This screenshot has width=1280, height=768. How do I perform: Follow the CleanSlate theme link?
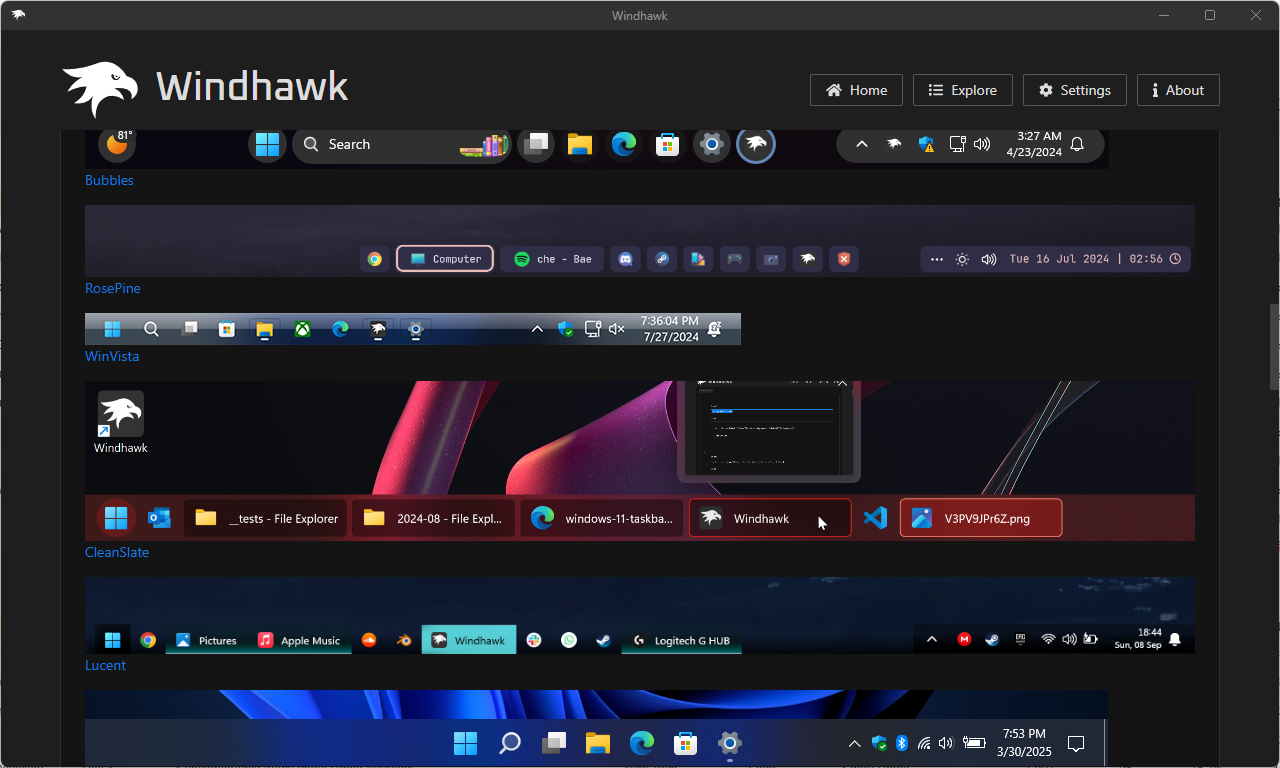click(x=116, y=552)
